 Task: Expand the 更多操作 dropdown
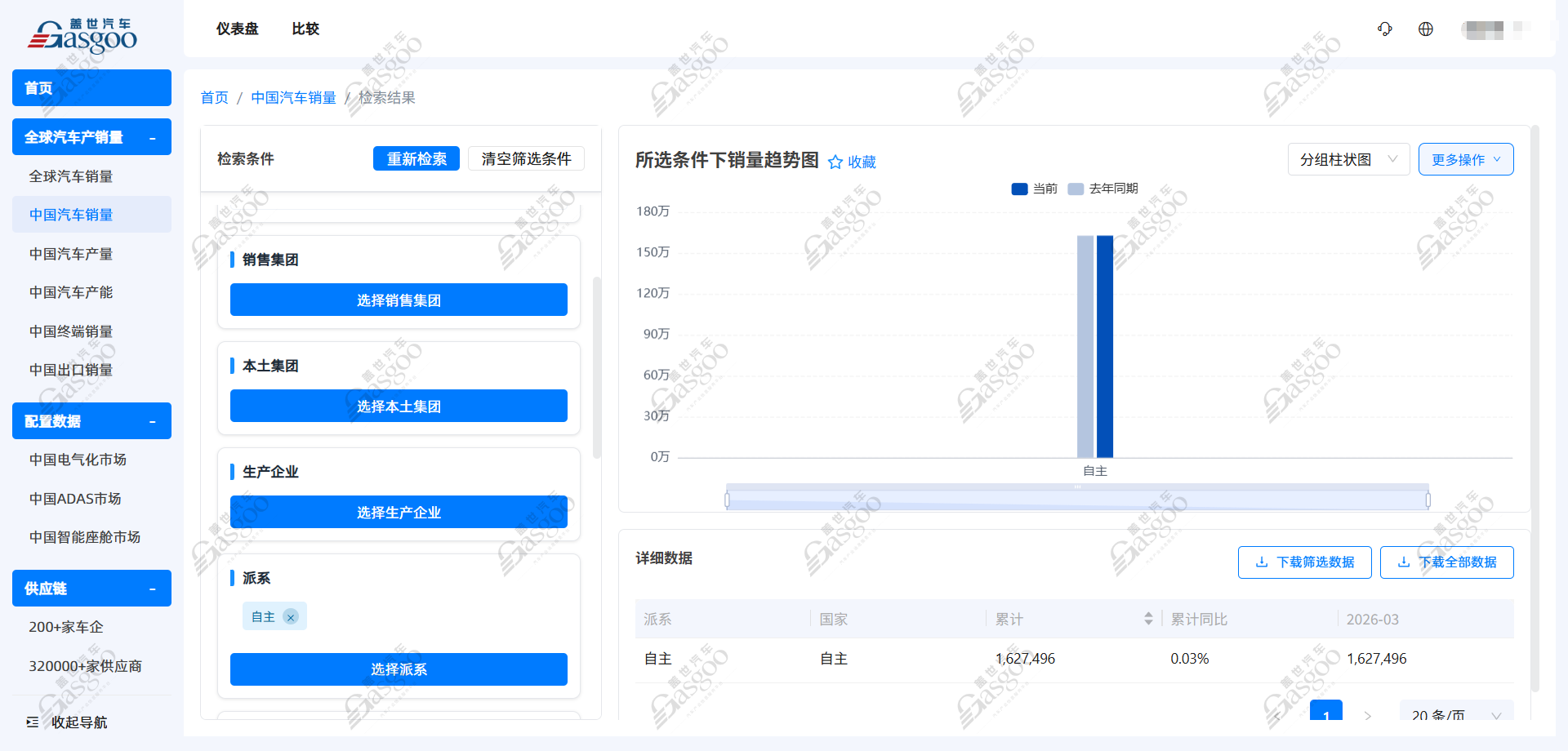point(1465,159)
